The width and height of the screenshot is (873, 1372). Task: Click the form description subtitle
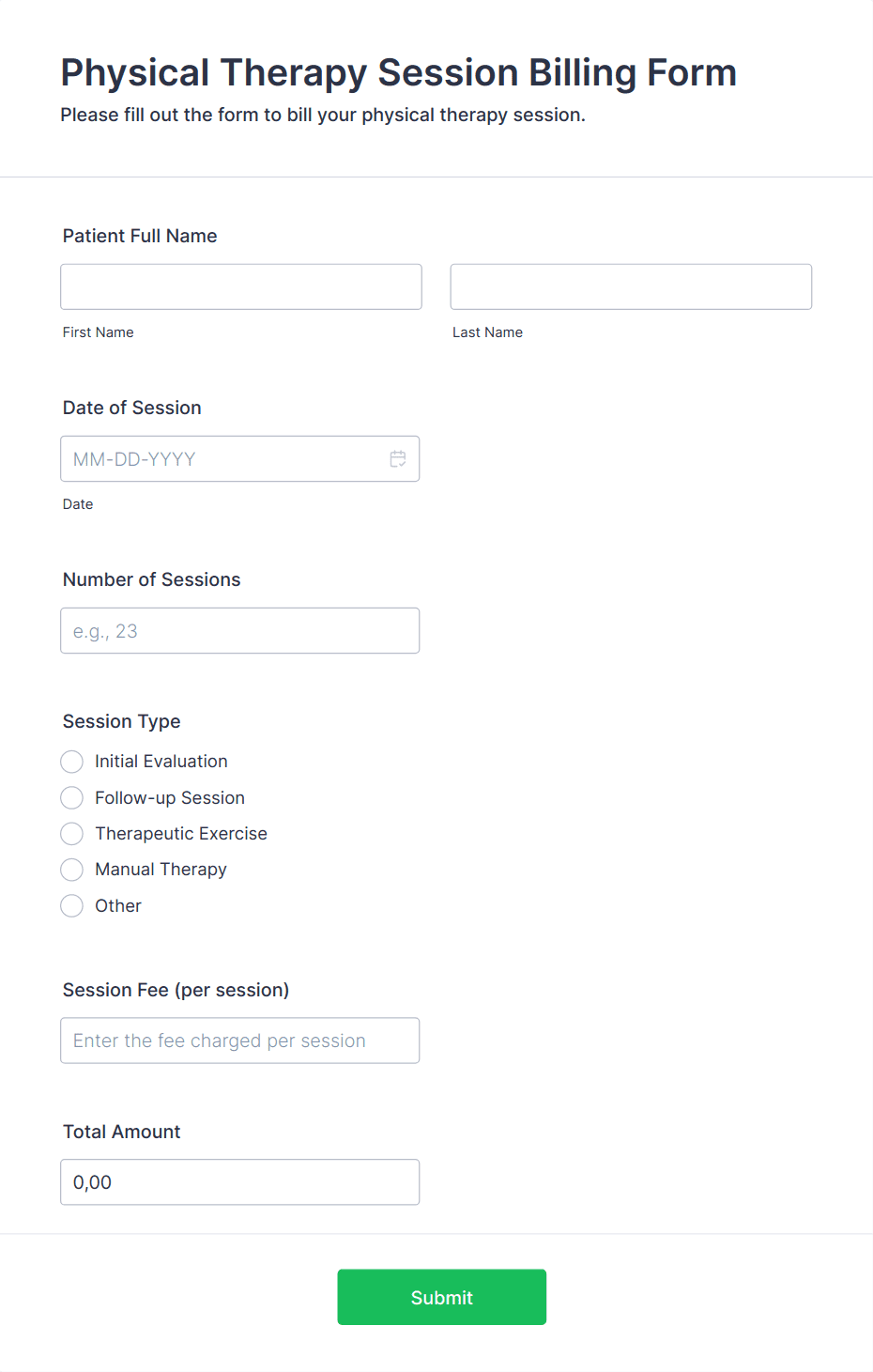click(x=322, y=115)
